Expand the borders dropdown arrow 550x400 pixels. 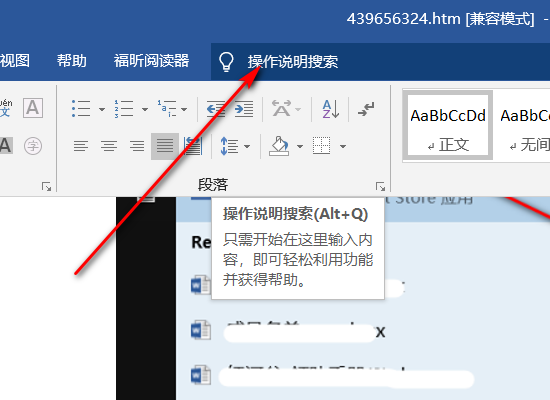[x=343, y=146]
